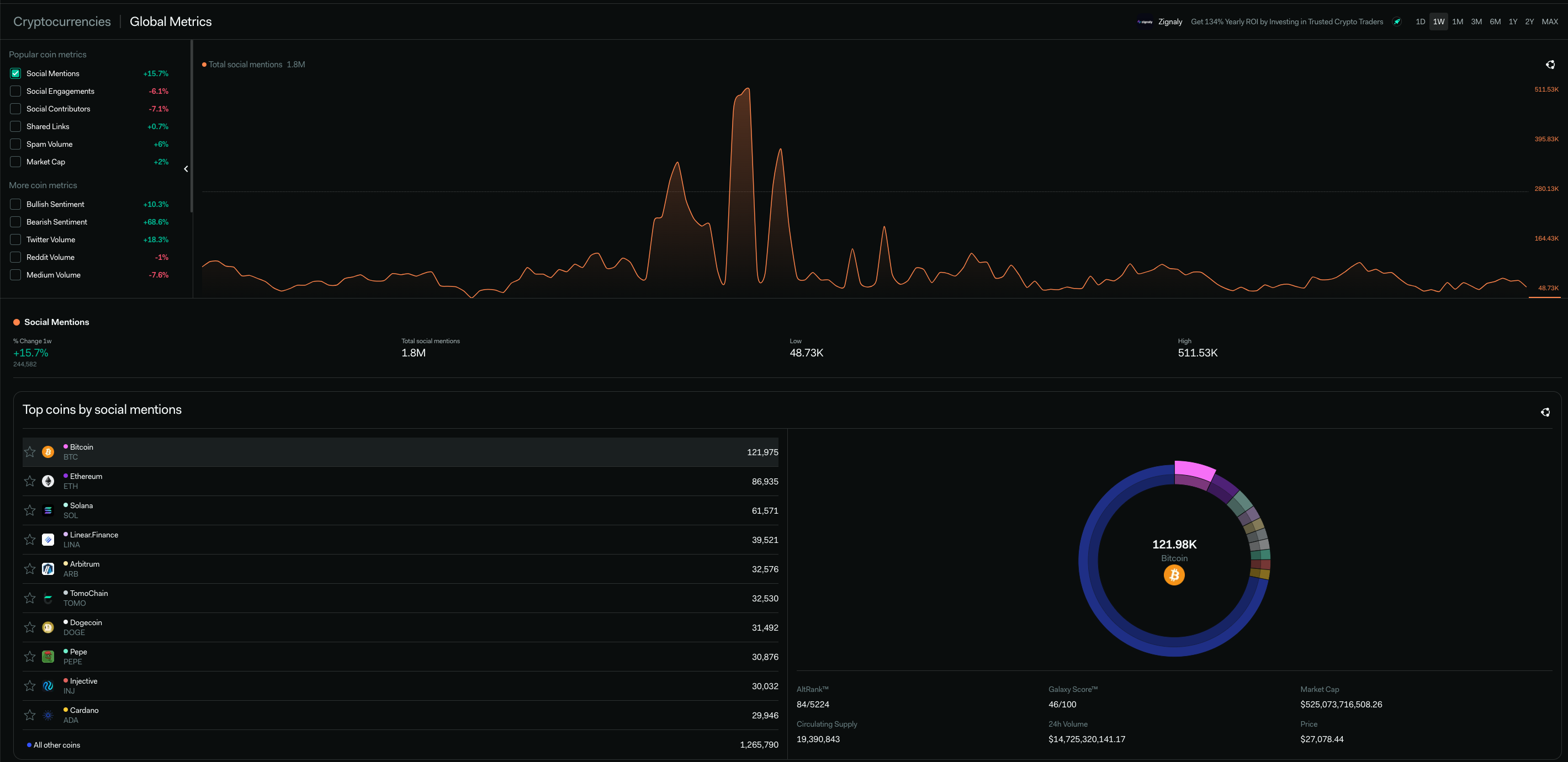Screen dimensions: 1568x762
Task: Enable the Market Cap metric checkbox
Action: pos(16,162)
